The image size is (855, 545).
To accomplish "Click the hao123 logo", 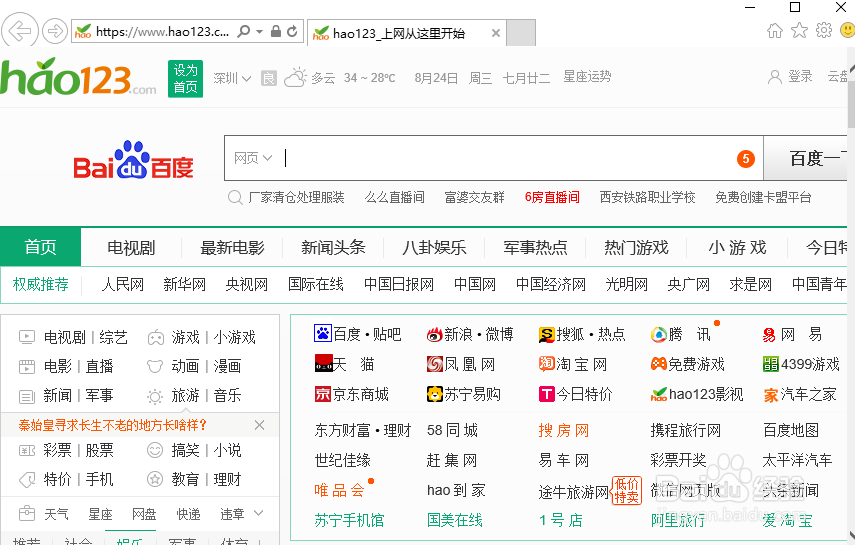I will tap(78, 77).
